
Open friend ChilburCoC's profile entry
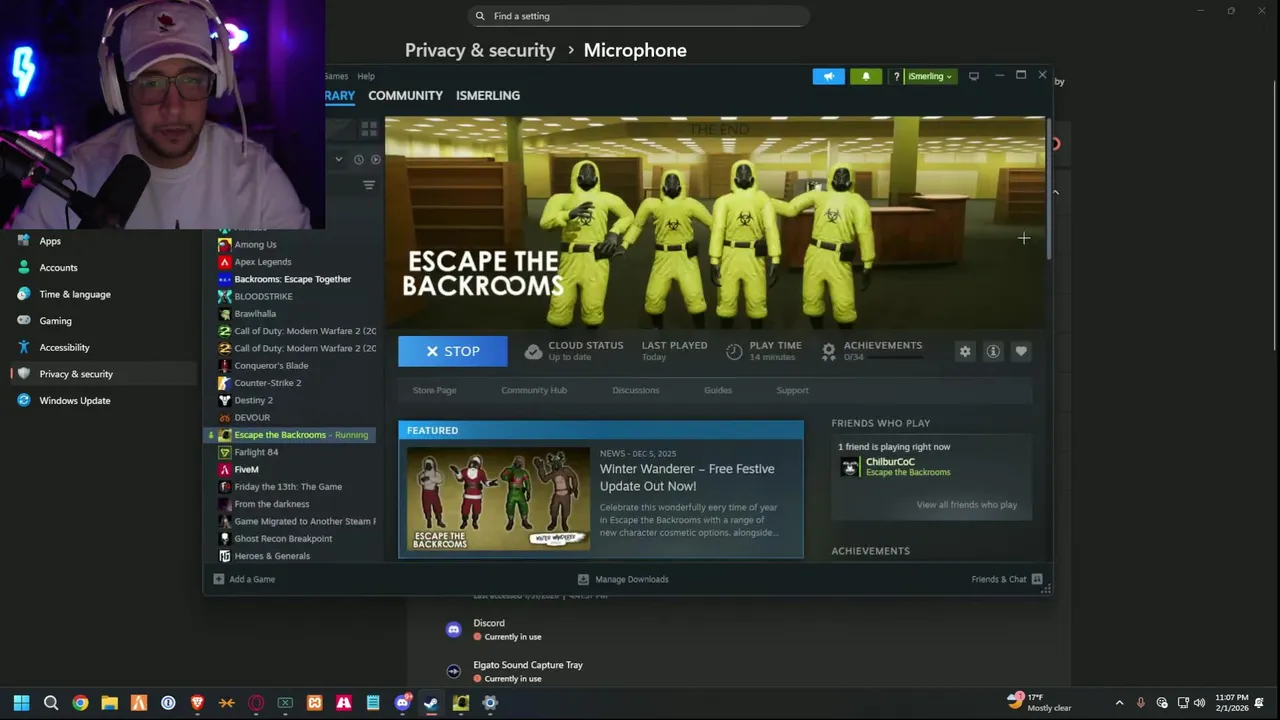pos(895,466)
